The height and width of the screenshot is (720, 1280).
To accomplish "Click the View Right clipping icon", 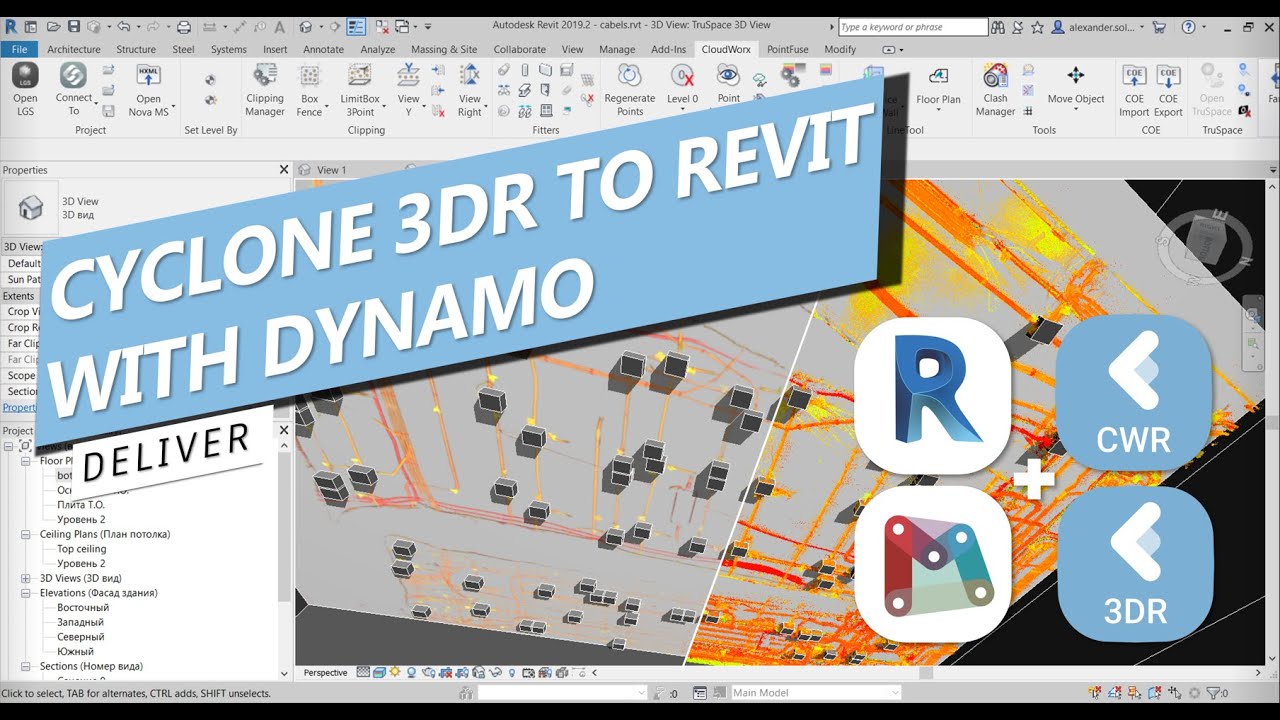I will pos(469,76).
